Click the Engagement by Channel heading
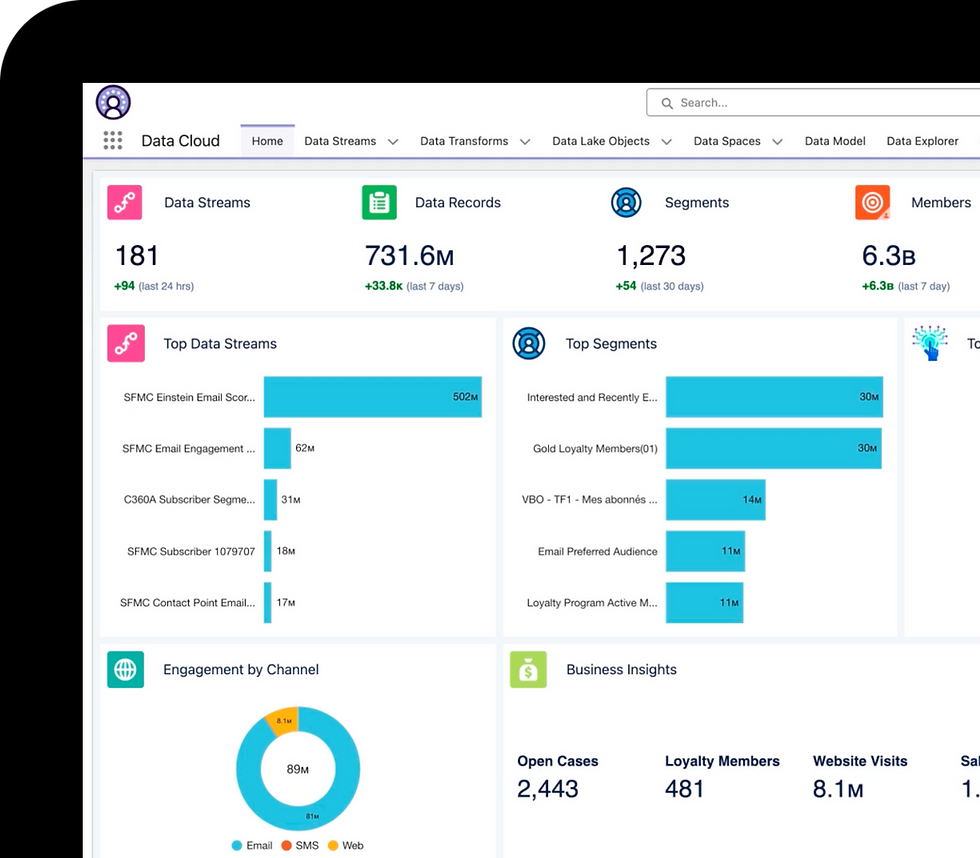 (241, 669)
